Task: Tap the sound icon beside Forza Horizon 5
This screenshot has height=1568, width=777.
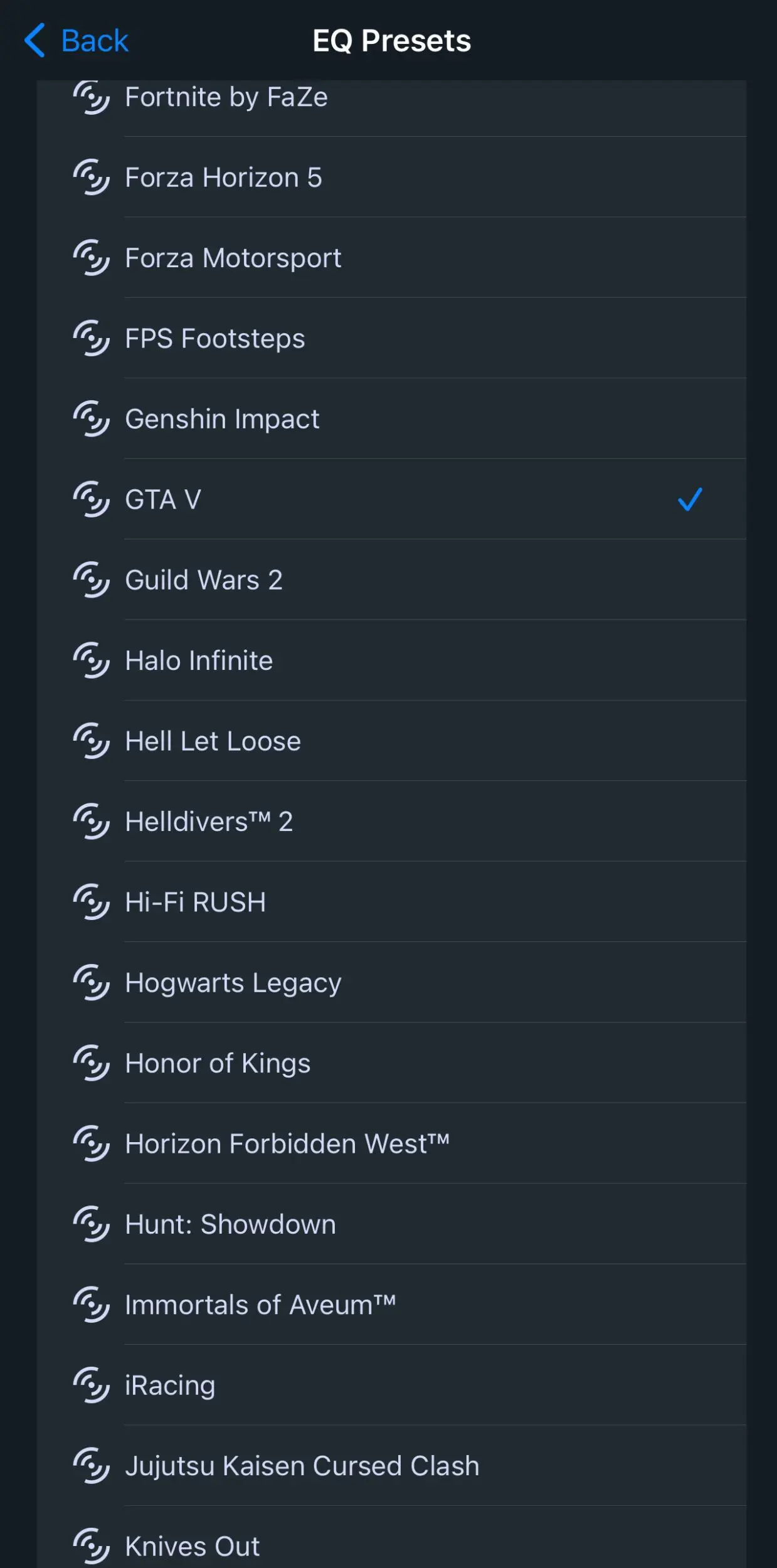Action: click(x=92, y=177)
